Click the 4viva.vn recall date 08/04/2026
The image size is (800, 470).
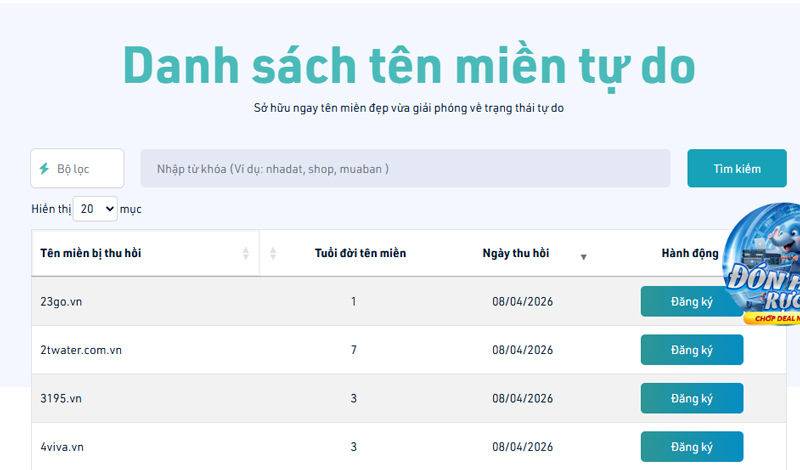[522, 447]
